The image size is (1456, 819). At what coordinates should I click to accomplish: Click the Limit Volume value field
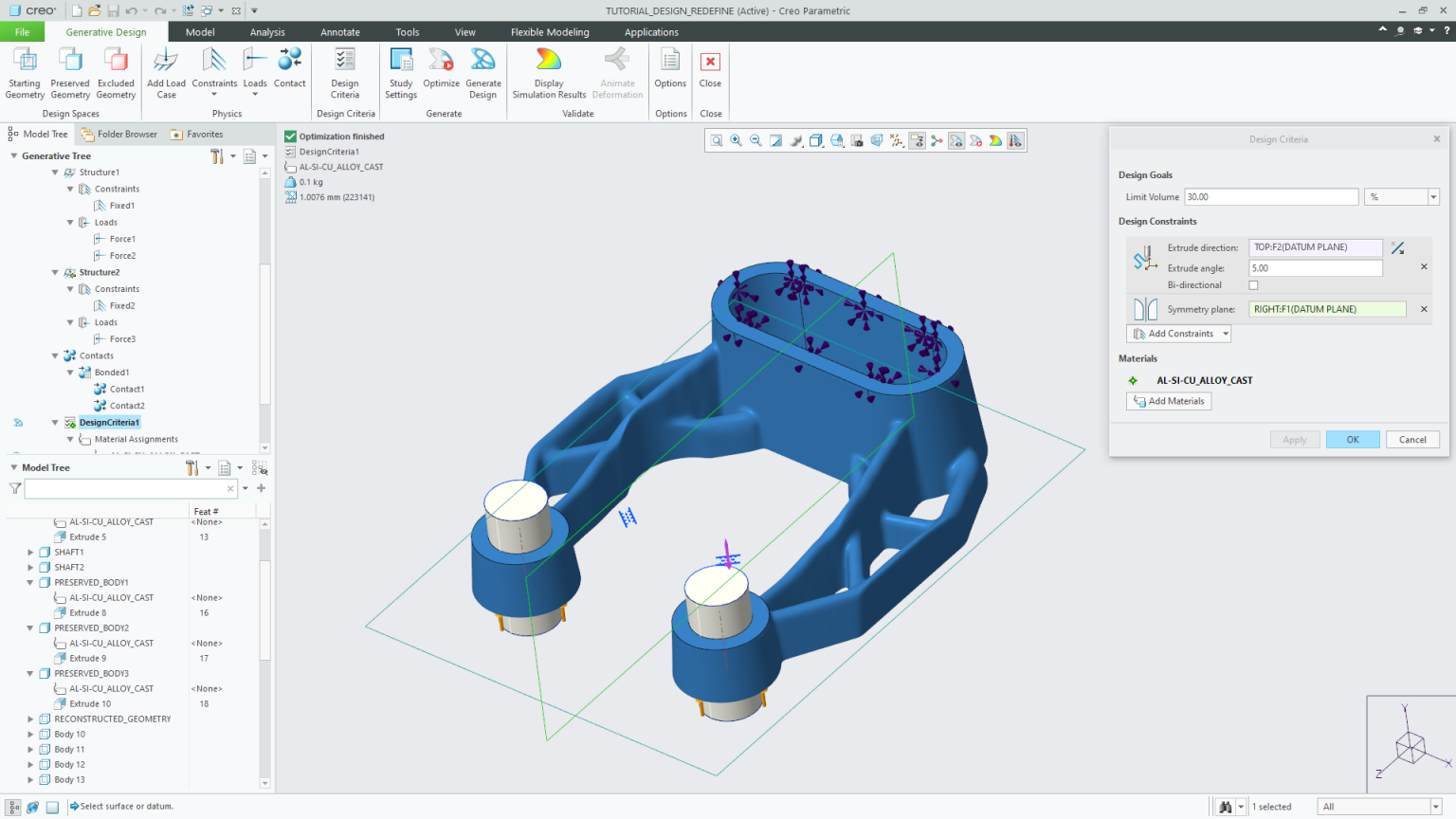coord(1270,196)
